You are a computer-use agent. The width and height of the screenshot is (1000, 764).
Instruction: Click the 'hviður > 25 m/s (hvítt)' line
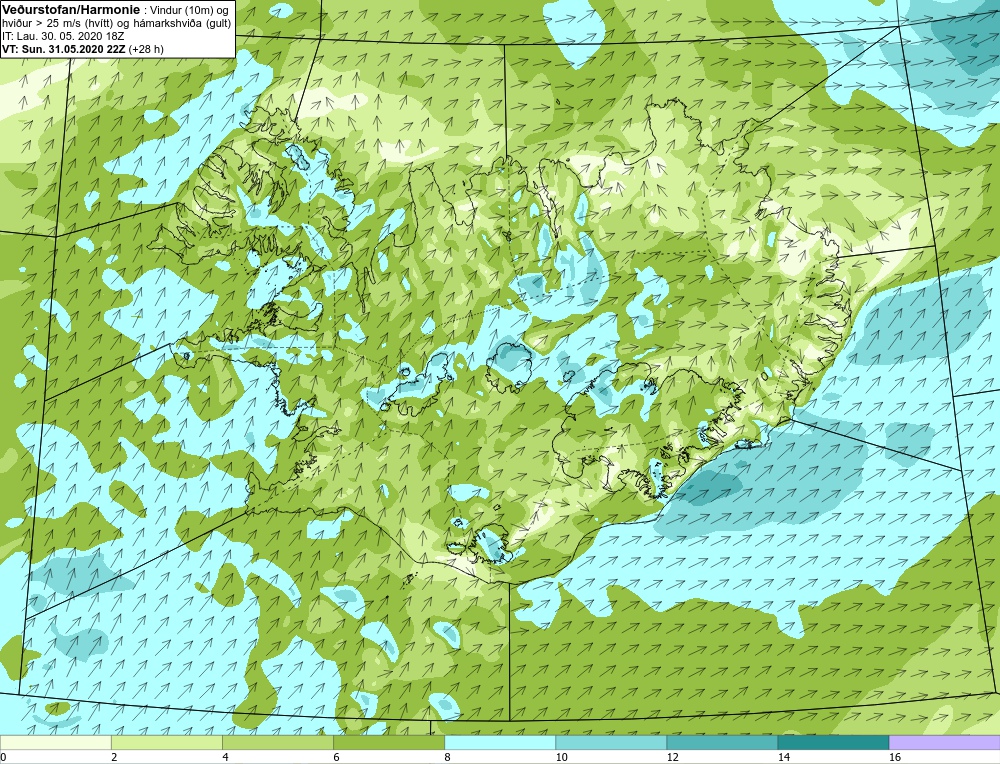58,24
